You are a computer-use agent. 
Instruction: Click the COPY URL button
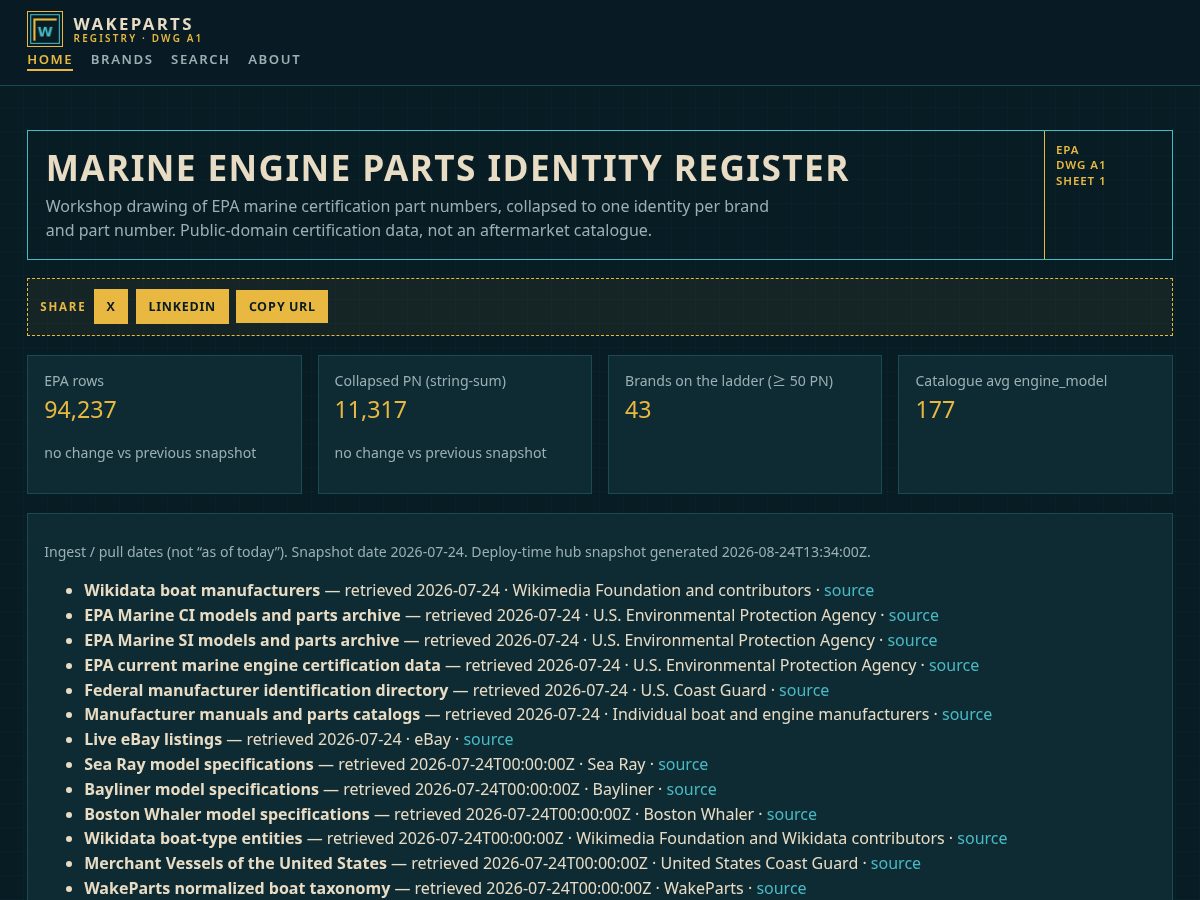click(x=282, y=307)
